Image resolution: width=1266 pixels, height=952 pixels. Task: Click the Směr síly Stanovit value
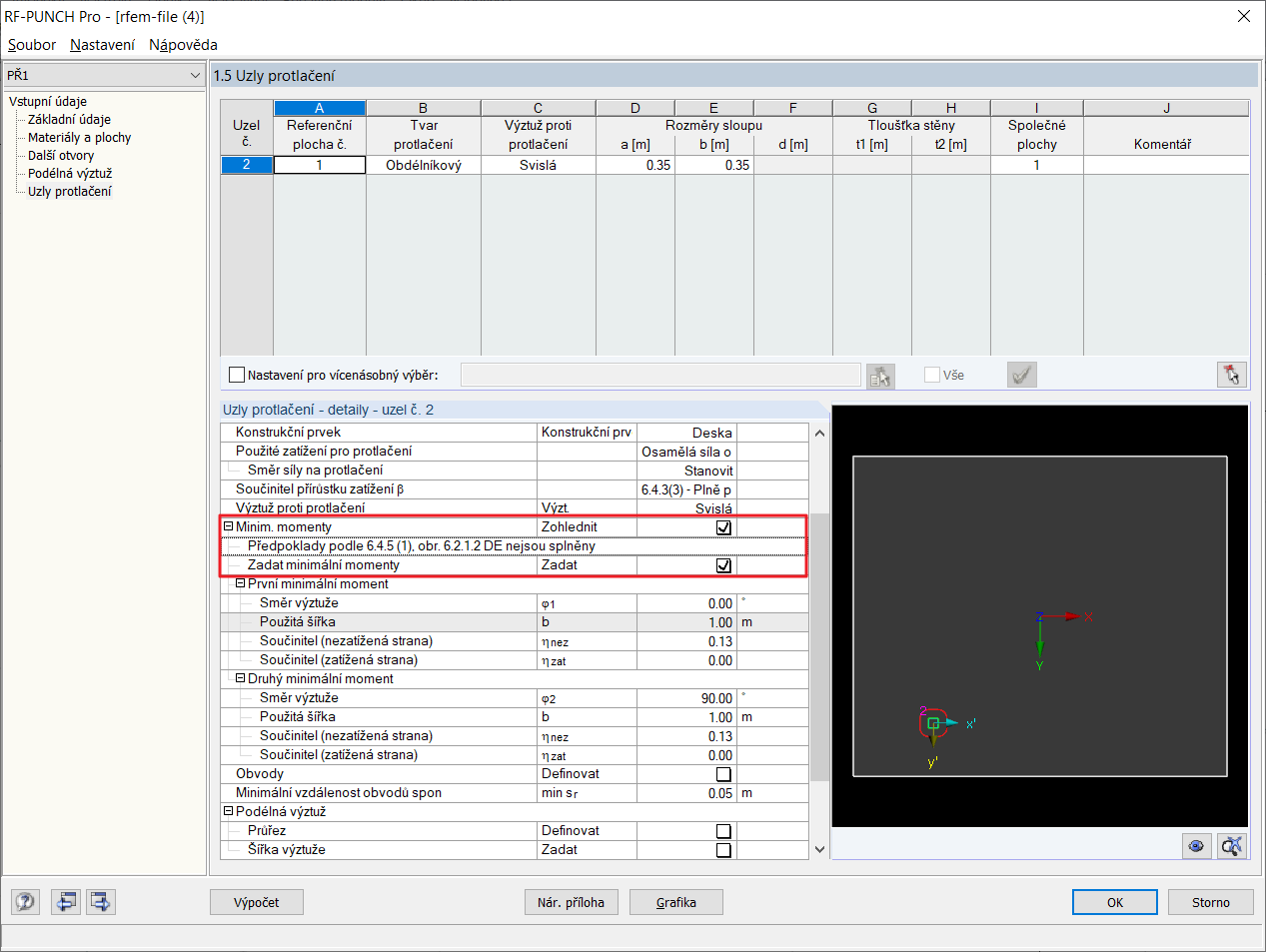point(686,471)
